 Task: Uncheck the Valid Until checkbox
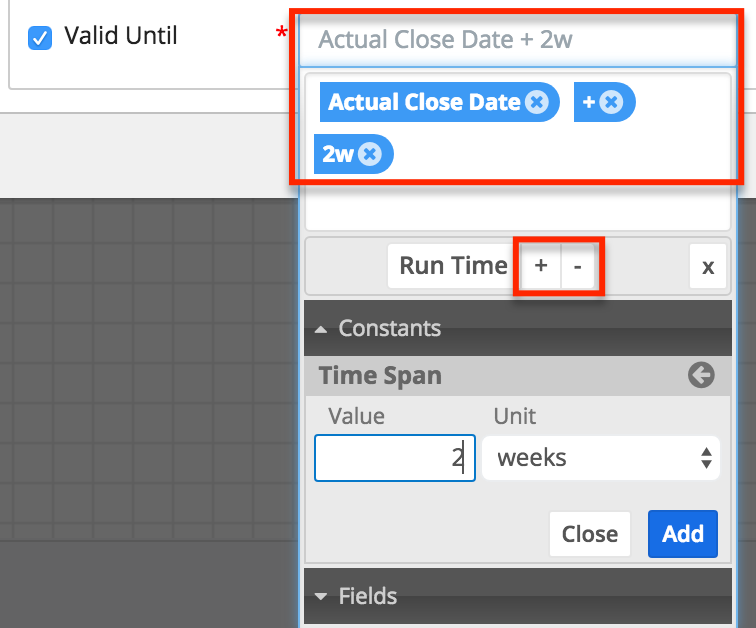pos(40,38)
